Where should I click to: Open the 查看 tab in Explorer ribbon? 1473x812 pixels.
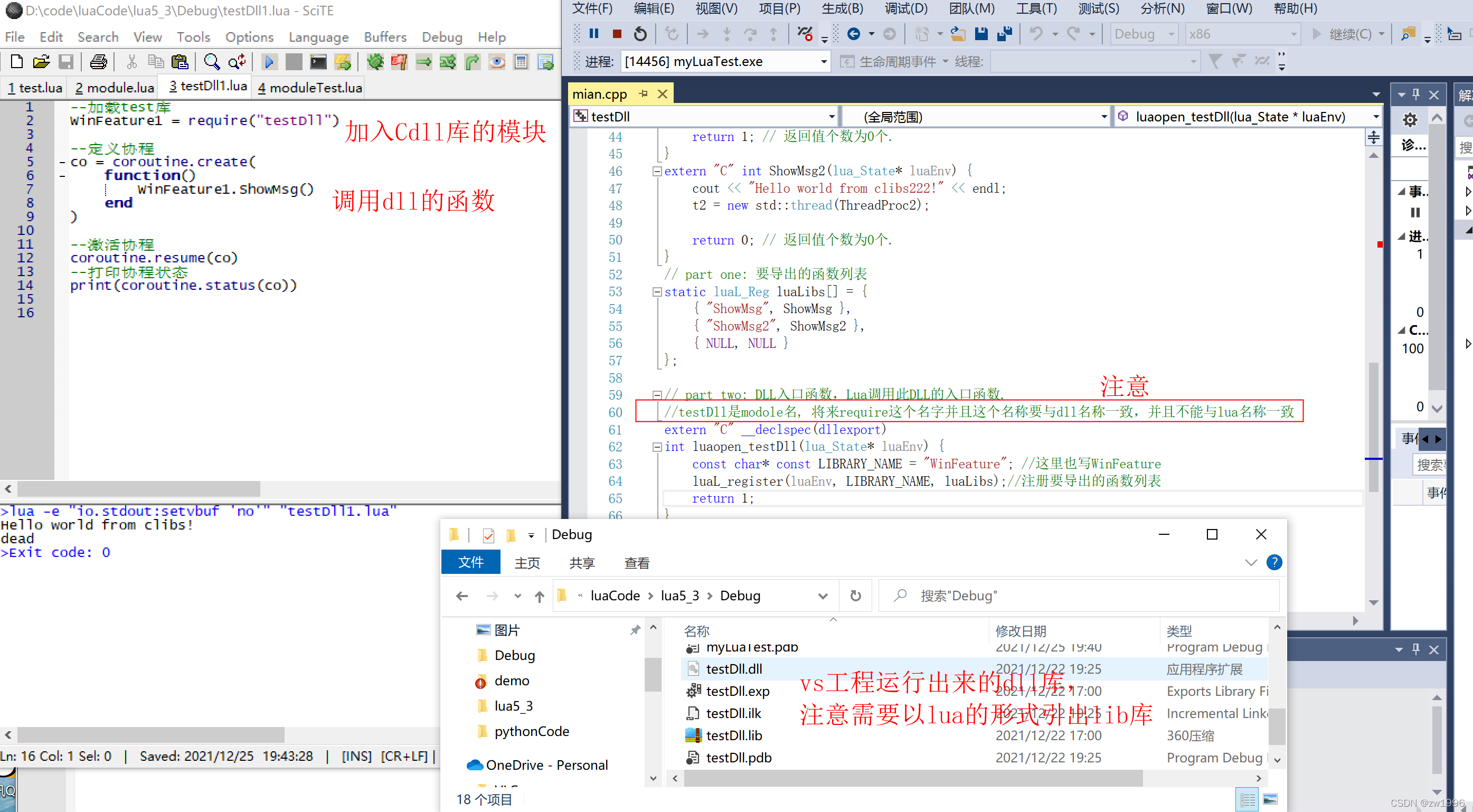coord(636,563)
